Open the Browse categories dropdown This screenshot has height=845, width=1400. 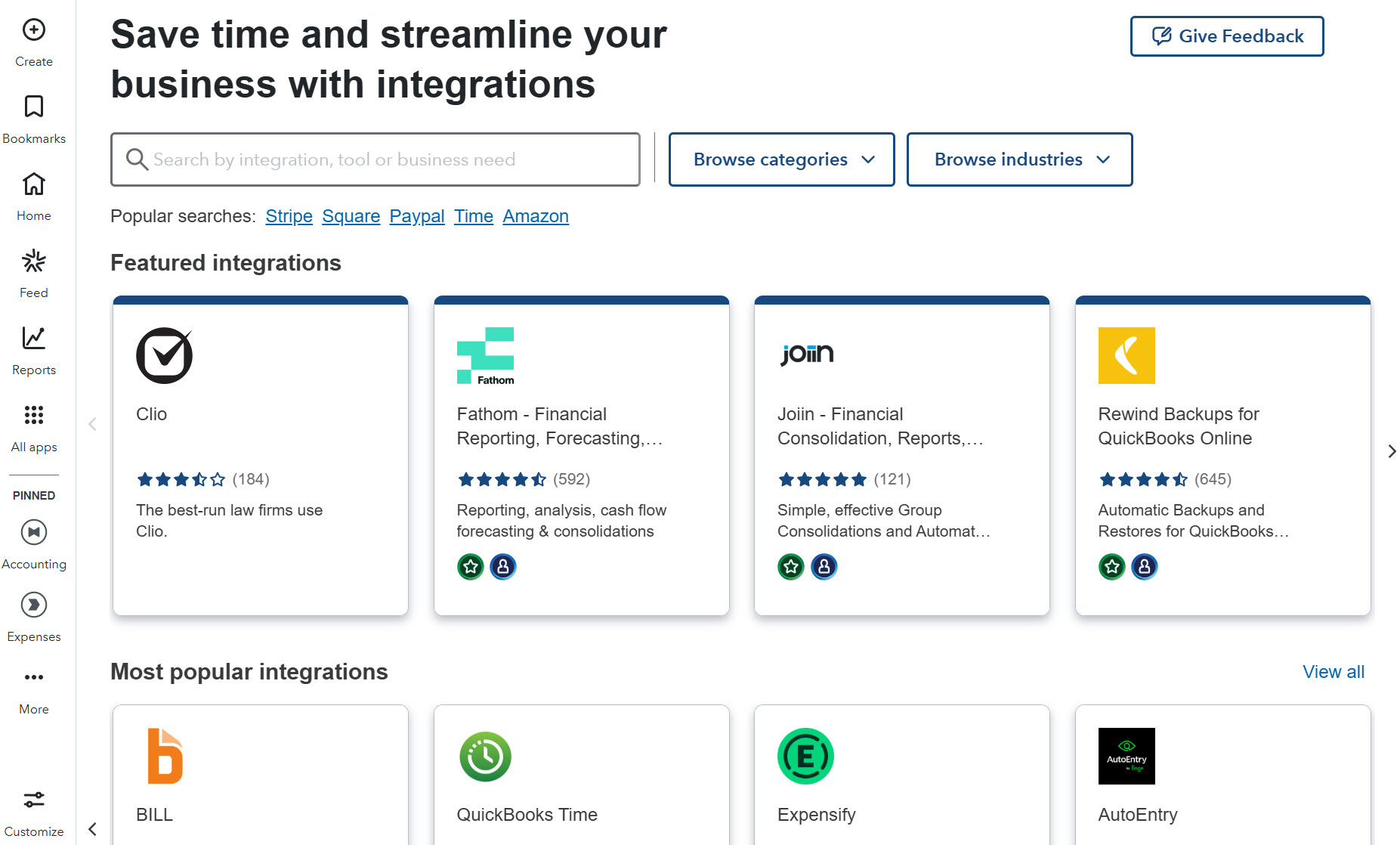click(x=781, y=159)
